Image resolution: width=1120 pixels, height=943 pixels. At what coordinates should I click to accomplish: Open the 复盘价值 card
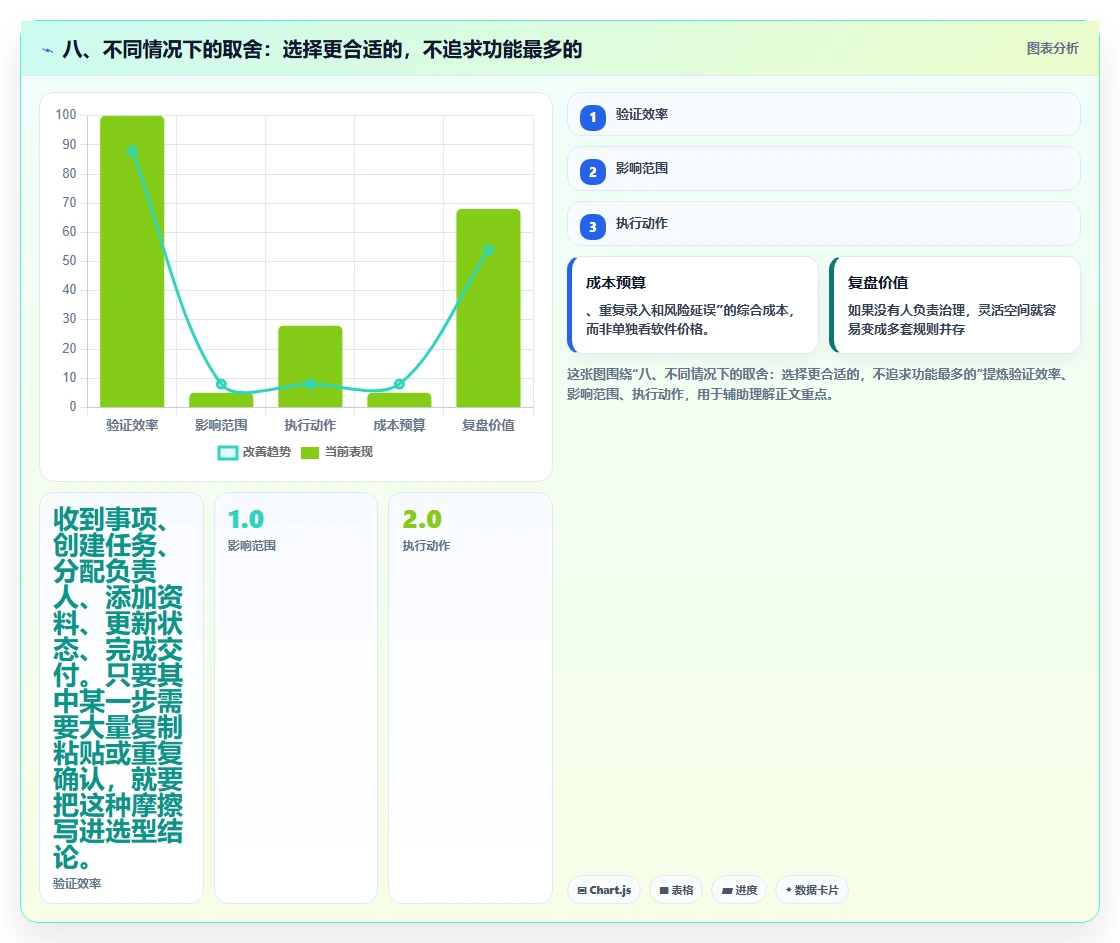tap(955, 305)
